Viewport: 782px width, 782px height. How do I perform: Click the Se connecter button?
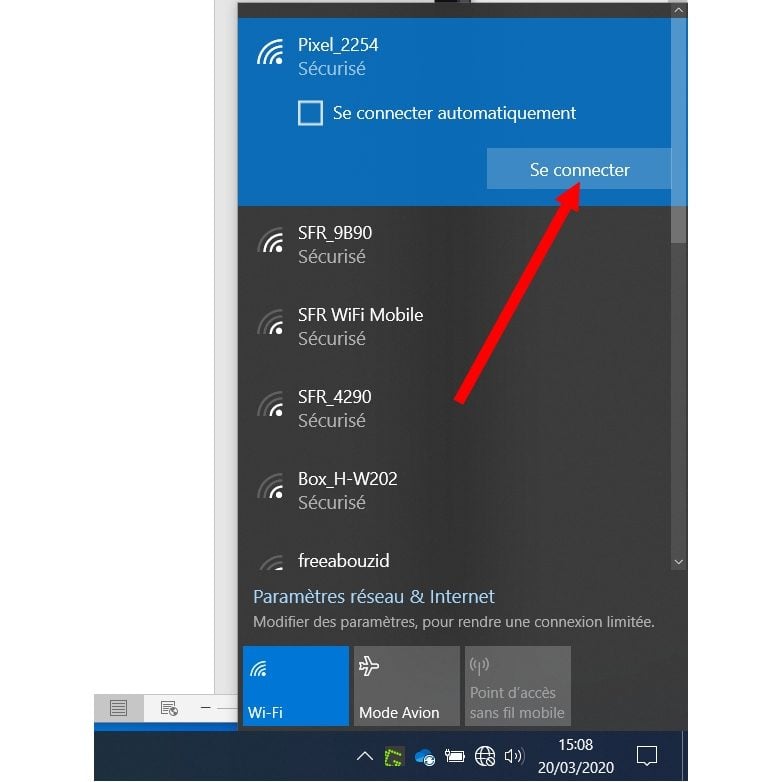(579, 169)
